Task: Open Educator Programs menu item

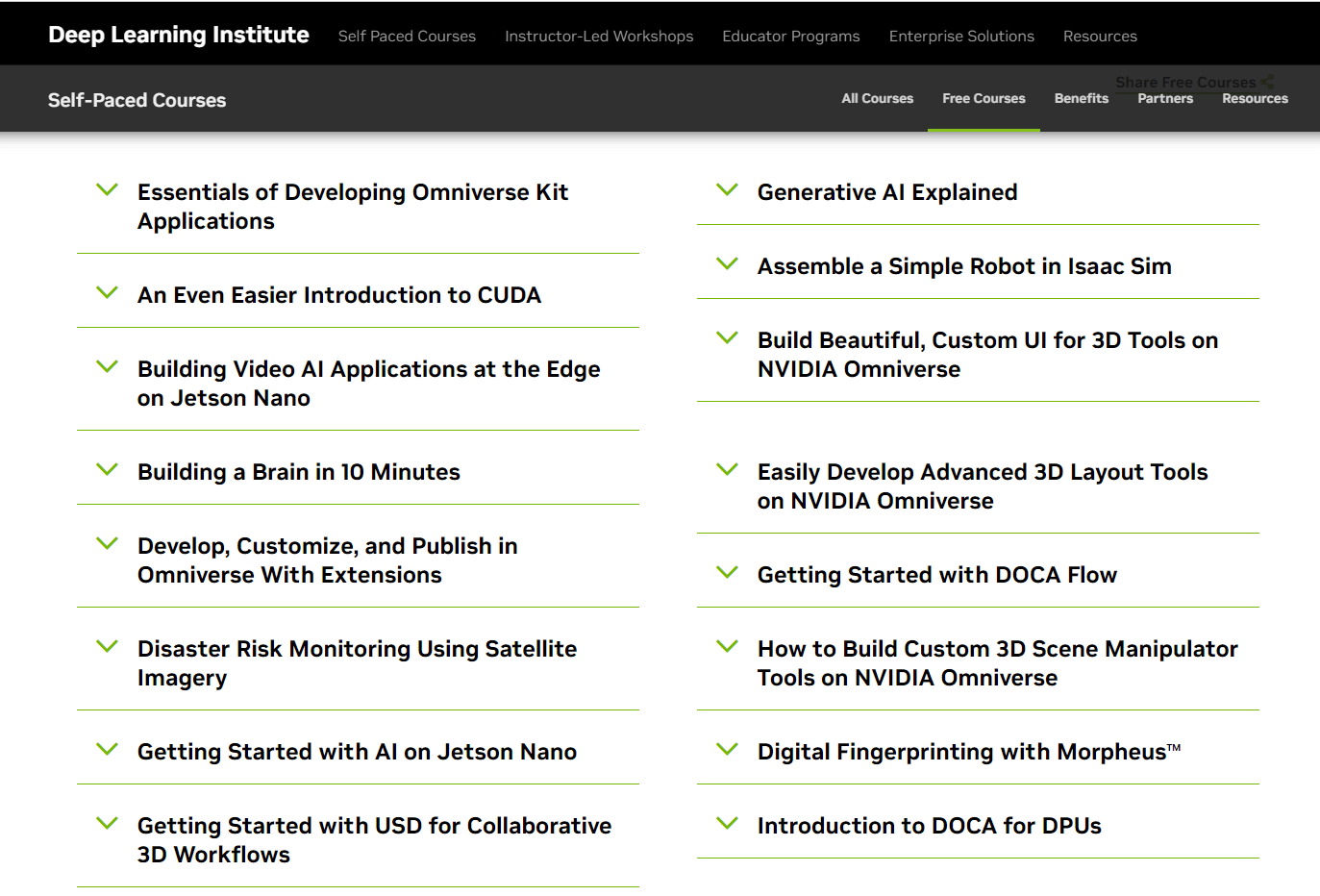Action: 791,36
